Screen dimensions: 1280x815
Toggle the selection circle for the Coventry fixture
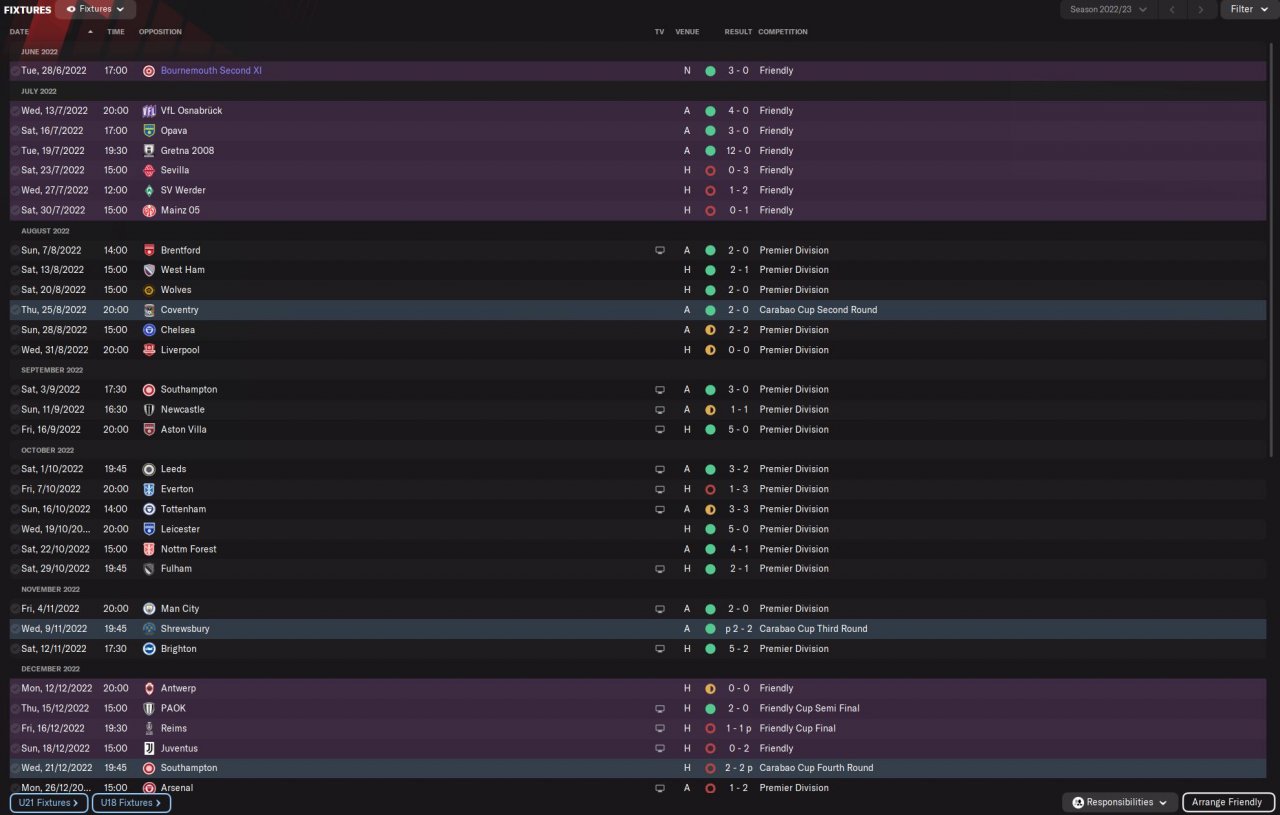tap(15, 310)
